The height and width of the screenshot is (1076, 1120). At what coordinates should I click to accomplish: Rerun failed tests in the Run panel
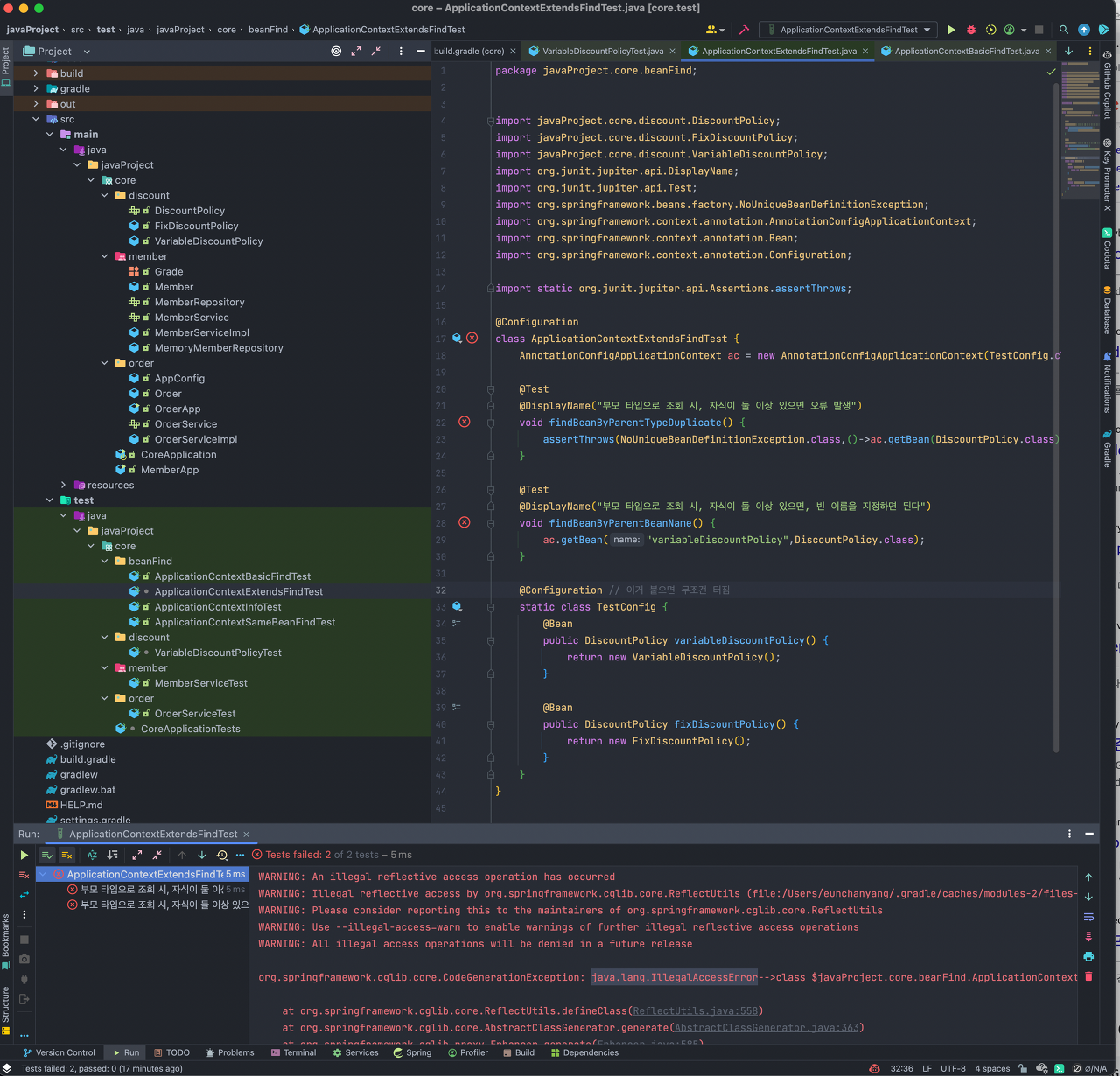24,875
